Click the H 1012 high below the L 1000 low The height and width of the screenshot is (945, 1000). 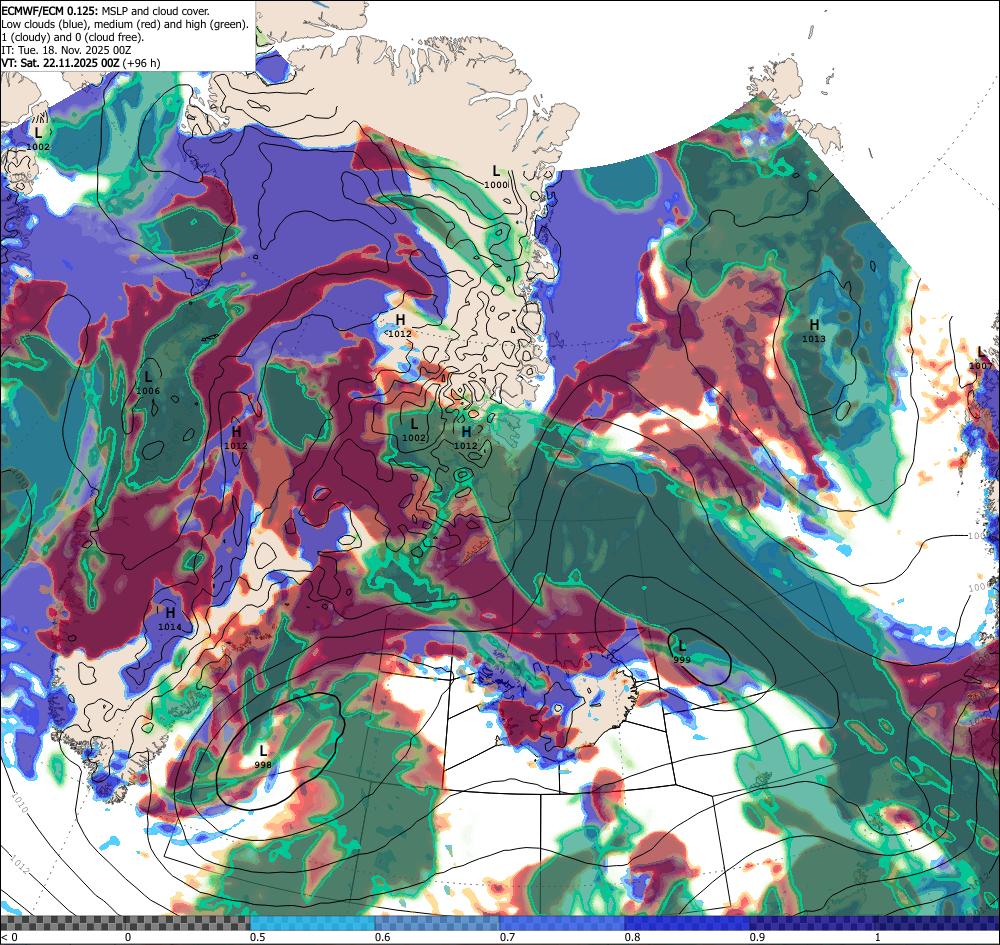coord(400,326)
